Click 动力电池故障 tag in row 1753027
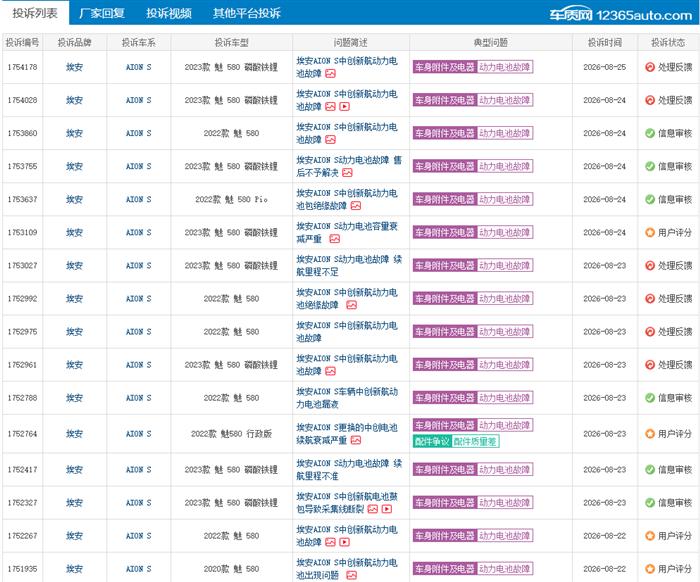Screen dimensions: 700x582 point(505,266)
